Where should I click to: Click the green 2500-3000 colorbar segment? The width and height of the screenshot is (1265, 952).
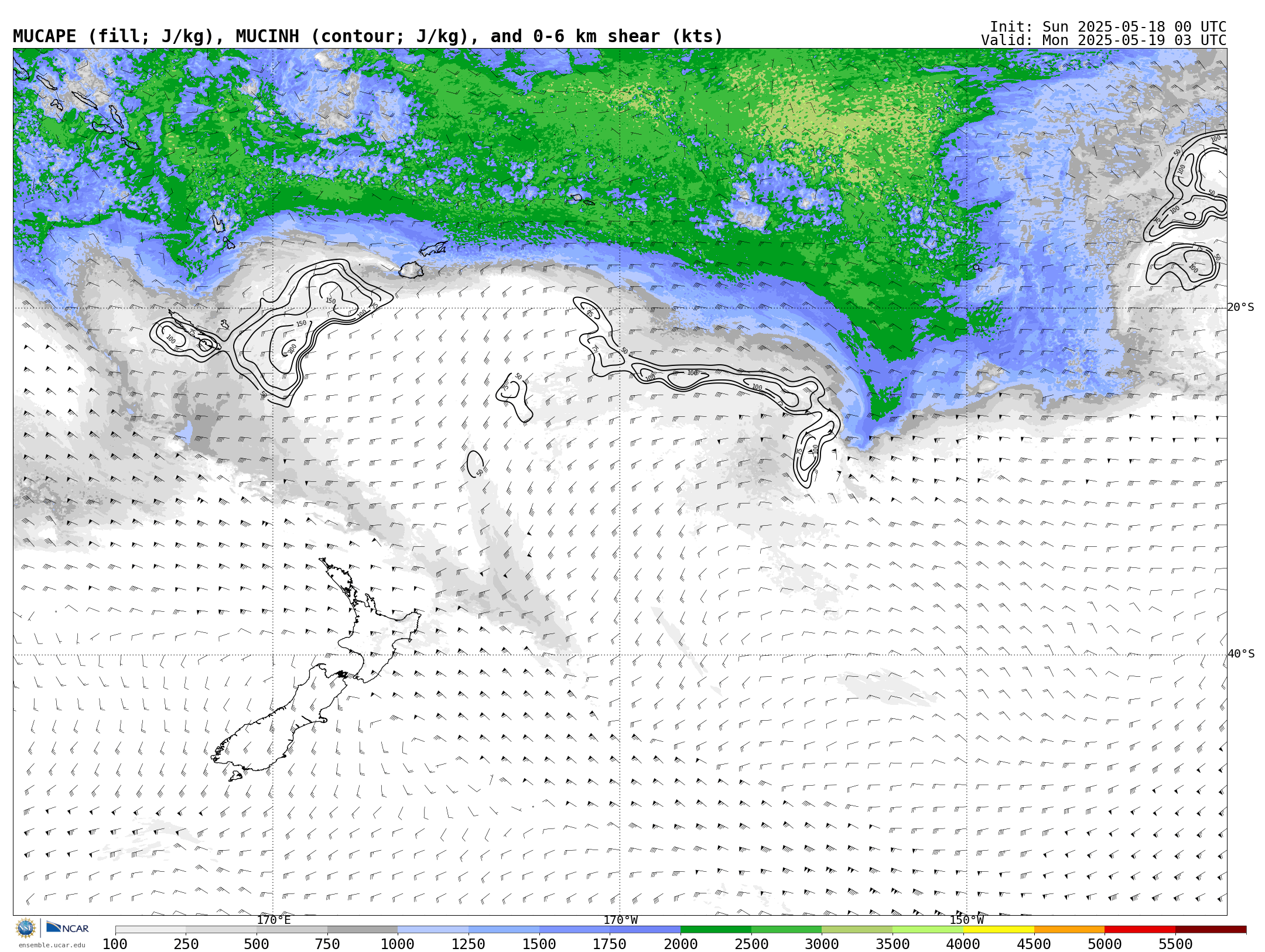[787, 929]
